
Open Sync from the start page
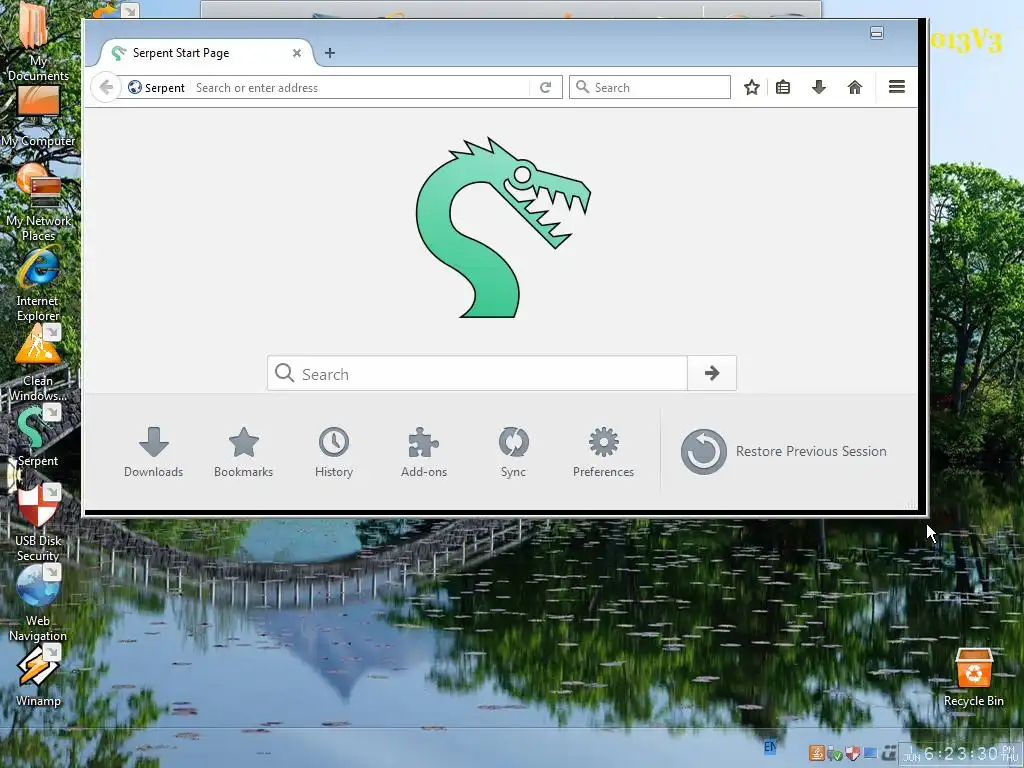pos(513,453)
